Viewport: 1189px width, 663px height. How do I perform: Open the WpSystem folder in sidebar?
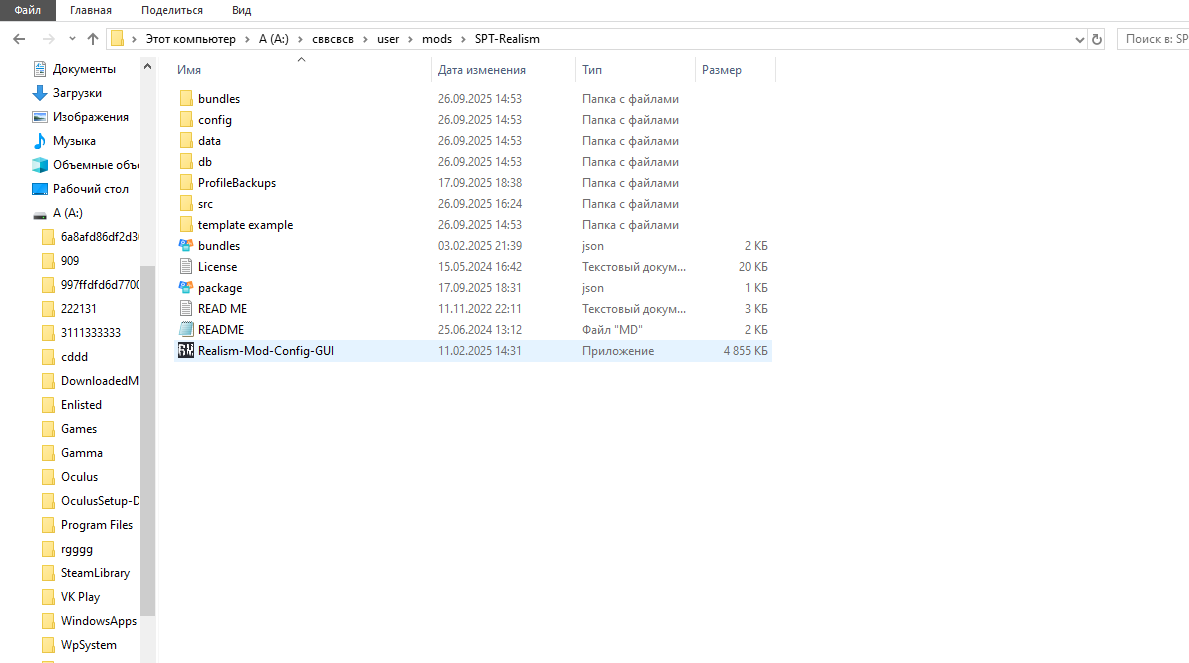coord(89,645)
